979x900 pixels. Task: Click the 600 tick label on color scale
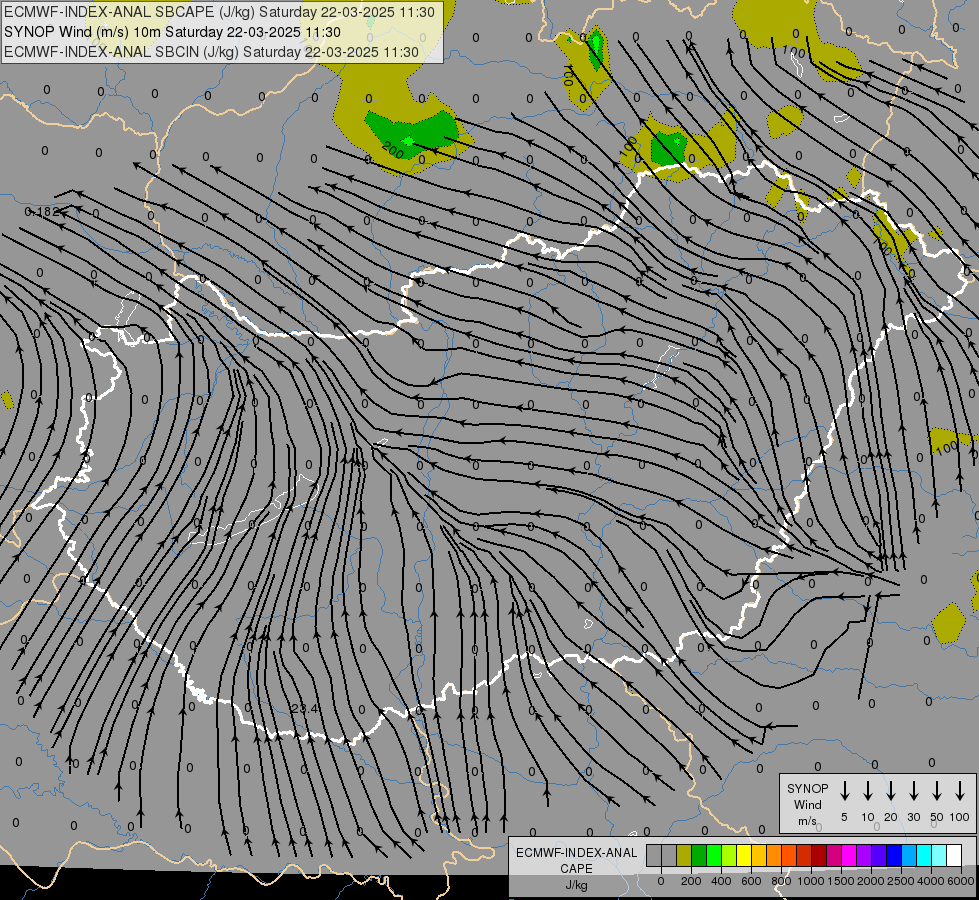(751, 881)
